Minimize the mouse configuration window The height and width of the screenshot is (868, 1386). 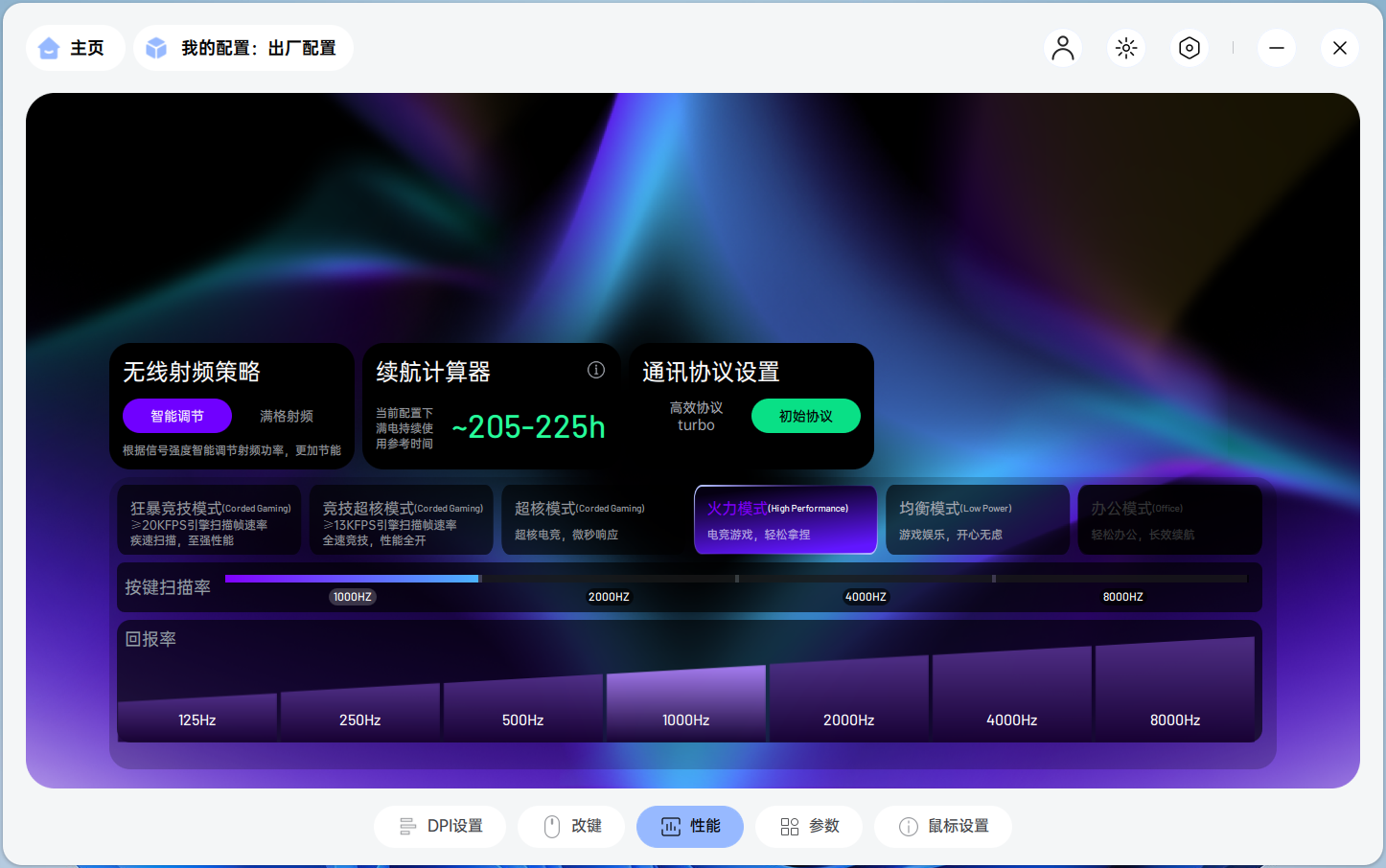[1277, 48]
